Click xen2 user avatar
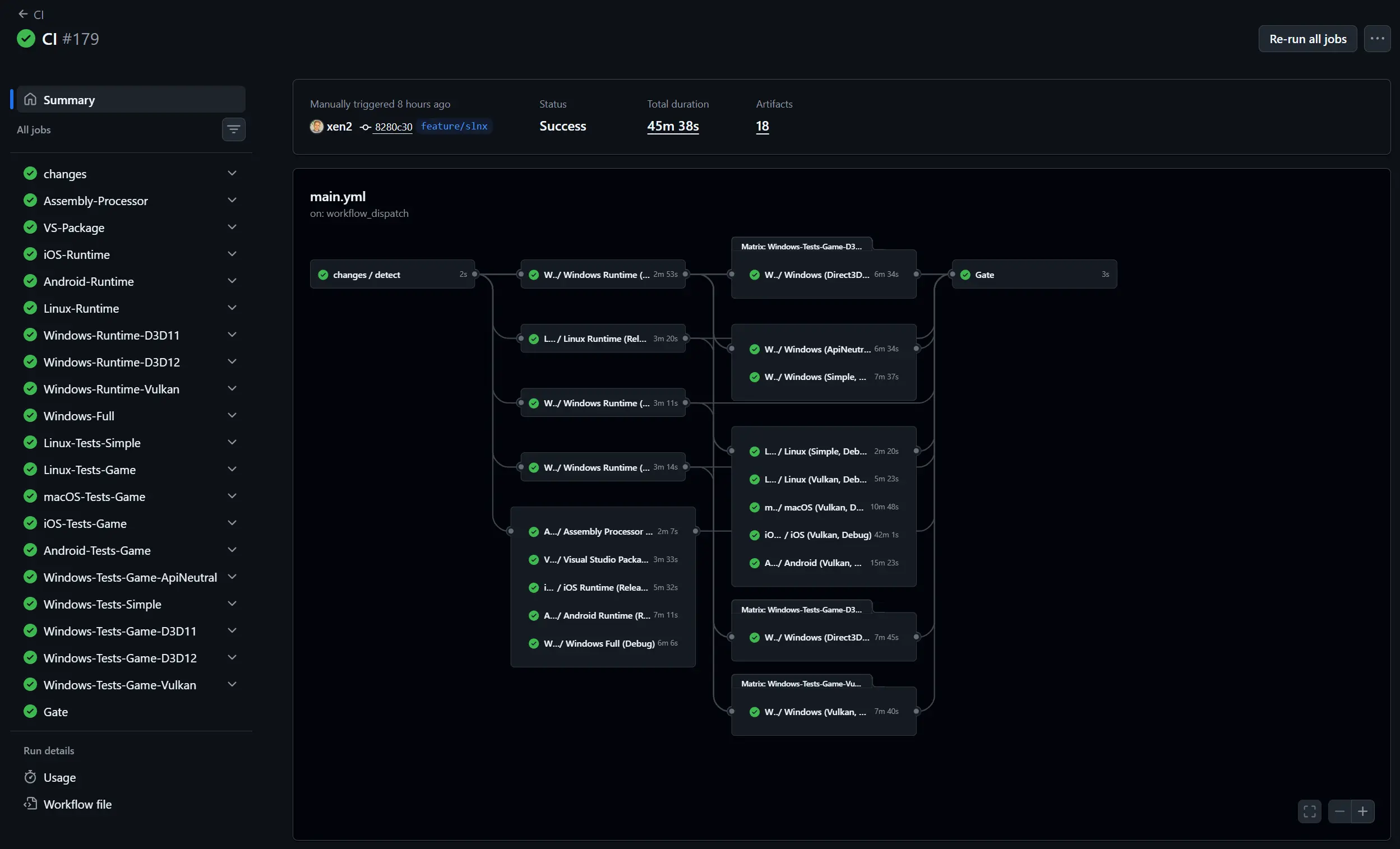The width and height of the screenshot is (1400, 849). tap(316, 126)
